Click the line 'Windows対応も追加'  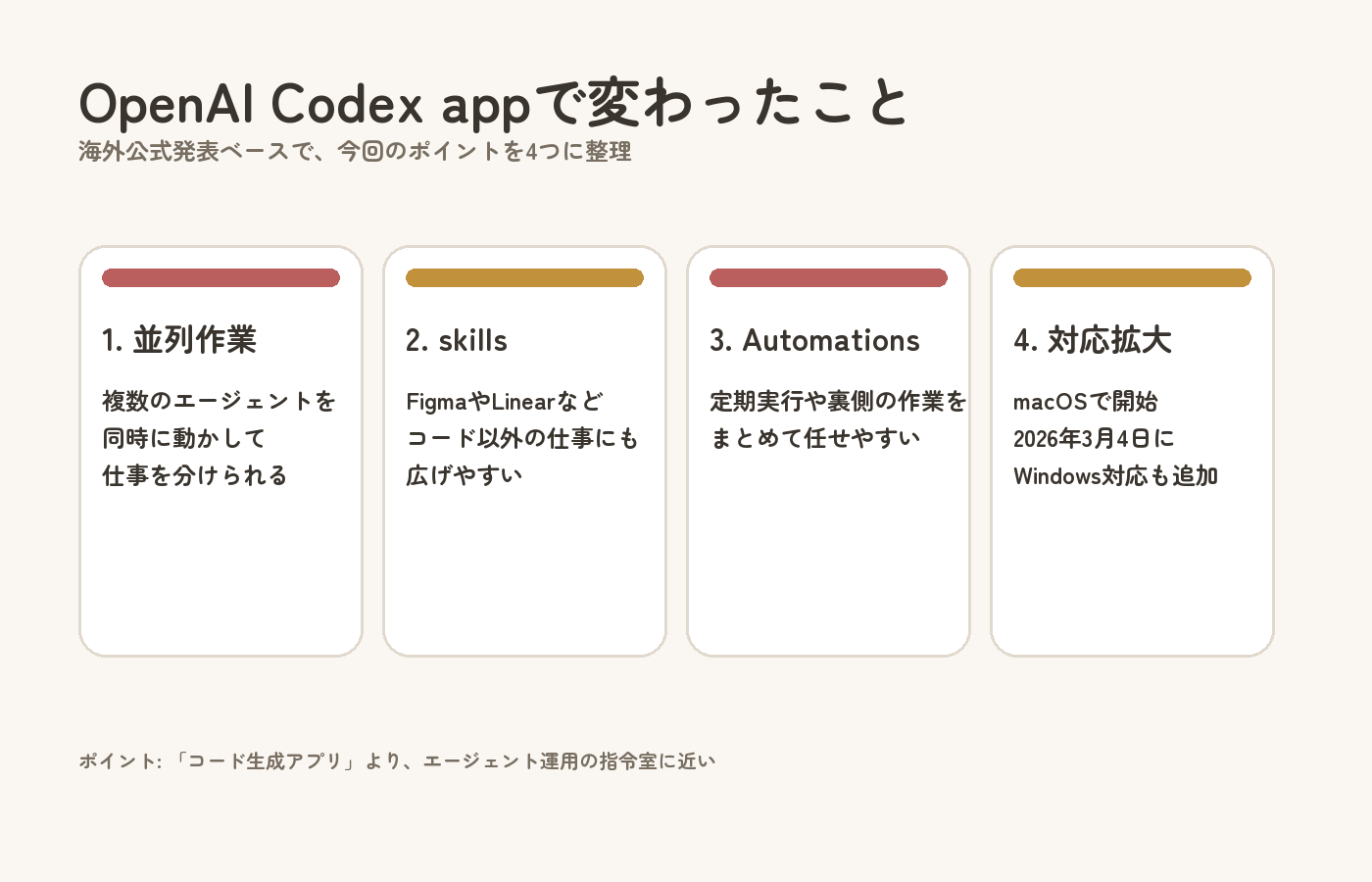point(1116,475)
